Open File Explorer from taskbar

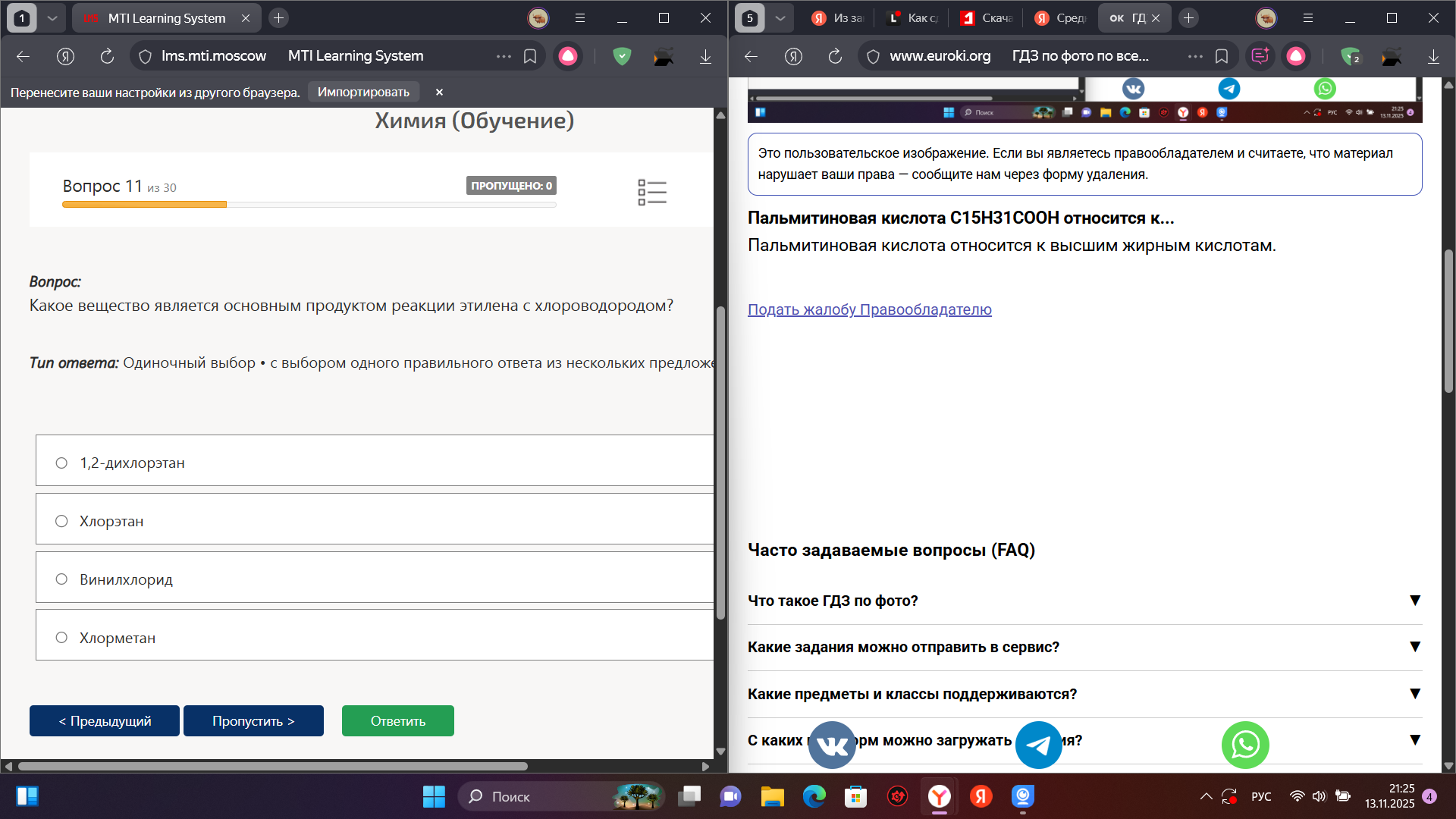[772, 796]
